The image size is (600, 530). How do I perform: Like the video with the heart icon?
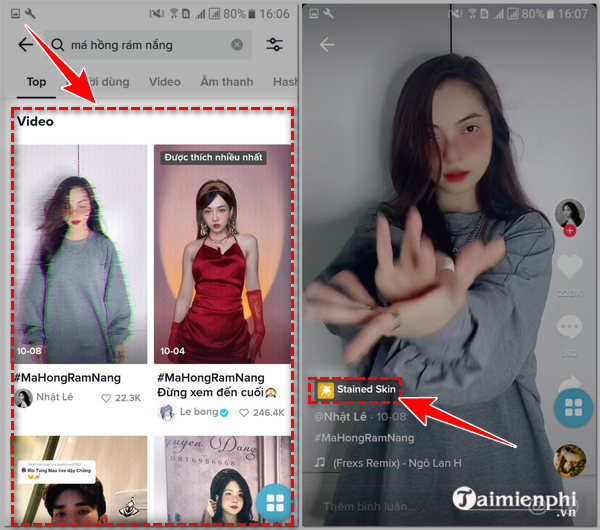click(x=570, y=266)
